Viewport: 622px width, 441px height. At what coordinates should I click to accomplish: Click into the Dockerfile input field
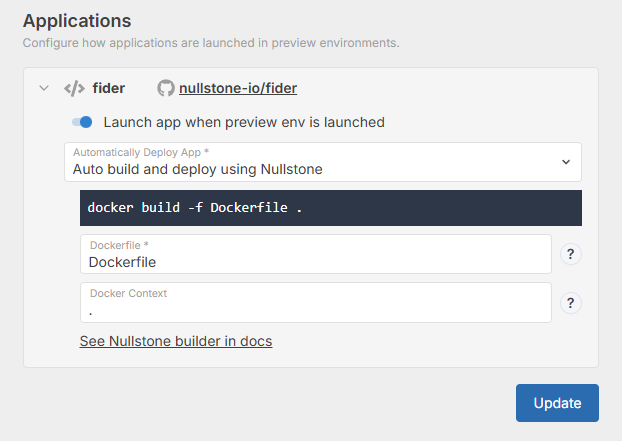coord(316,254)
